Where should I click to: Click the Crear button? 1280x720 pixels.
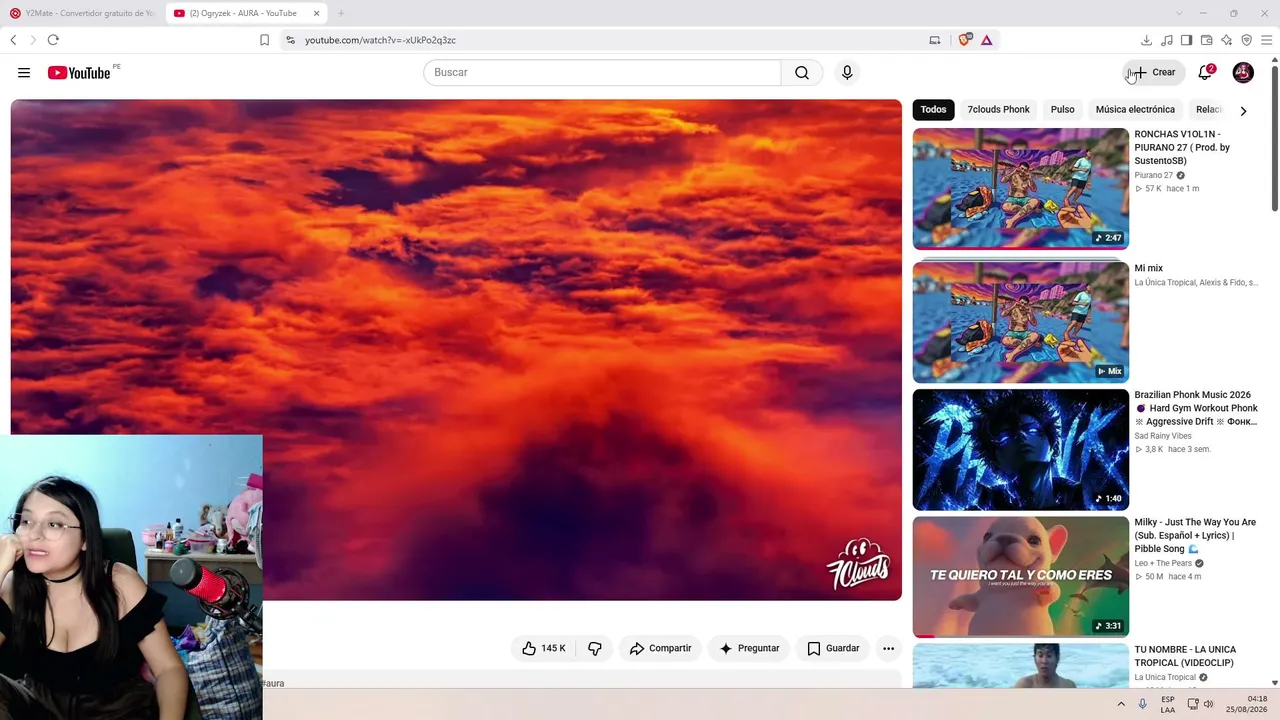[1153, 72]
